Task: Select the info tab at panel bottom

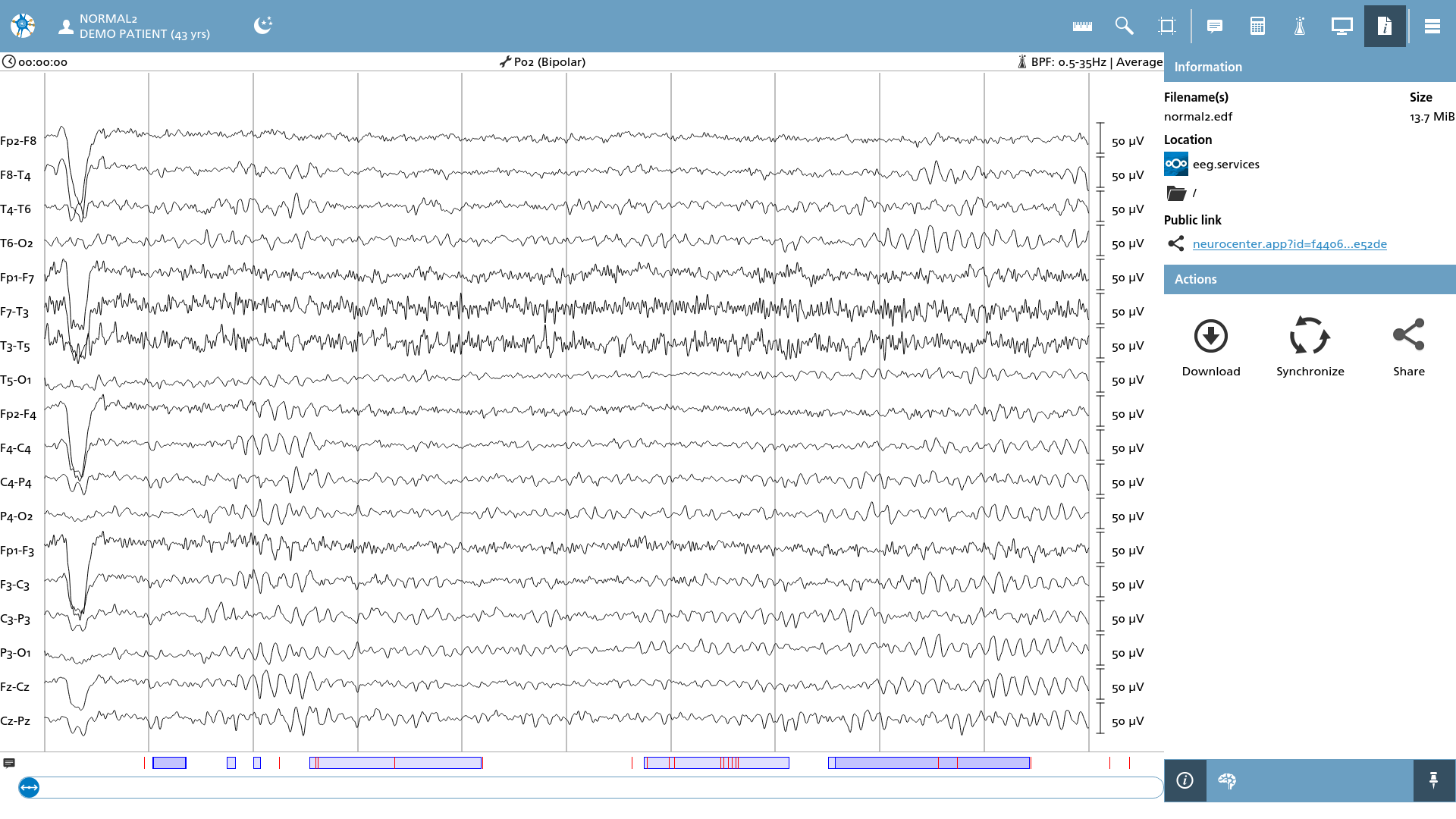Action: [1185, 780]
